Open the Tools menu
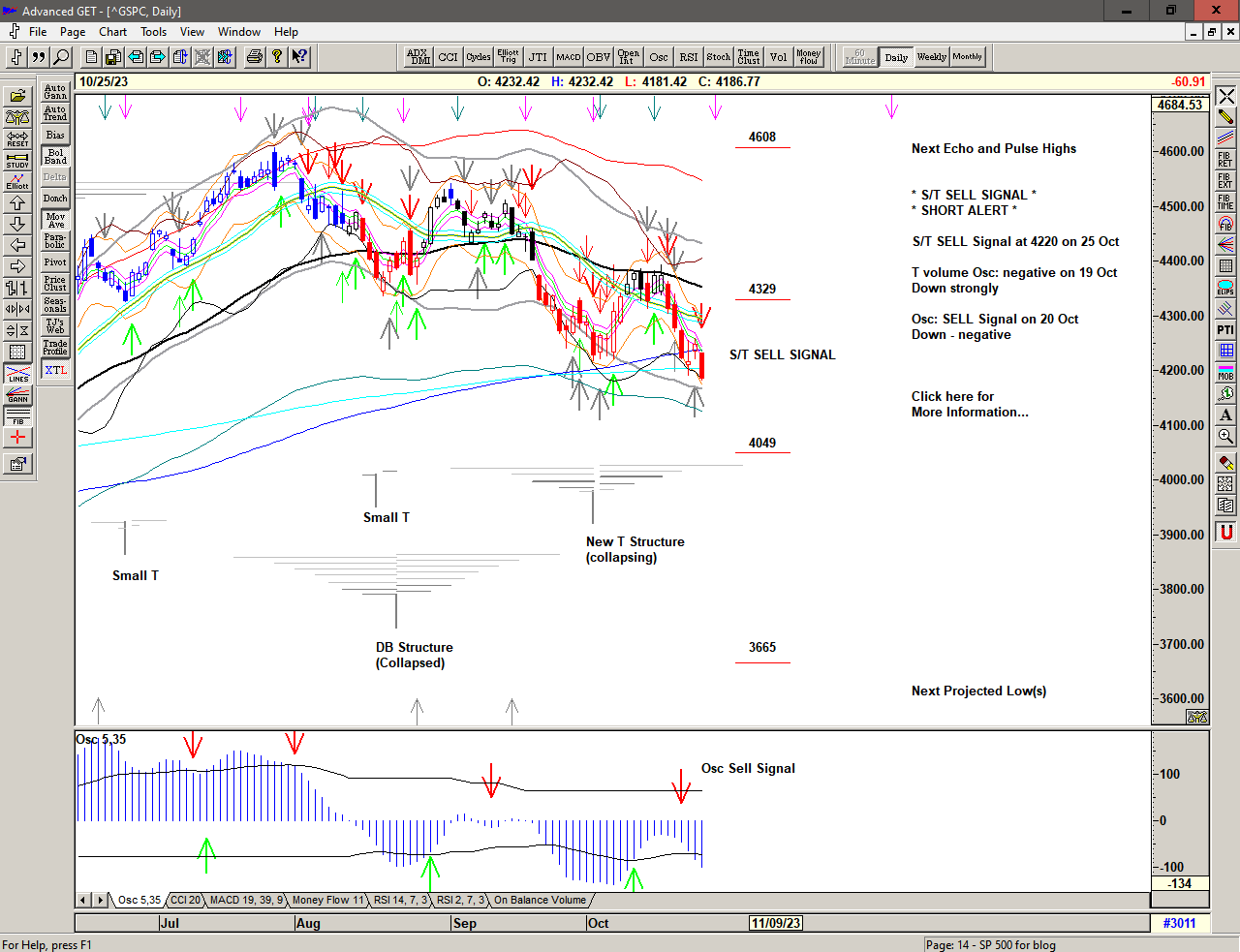The width and height of the screenshot is (1240, 952). 154,32
